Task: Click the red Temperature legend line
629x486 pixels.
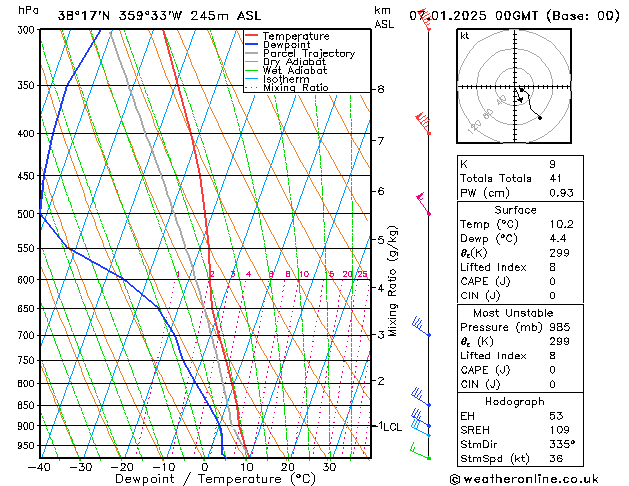Action: (251, 36)
